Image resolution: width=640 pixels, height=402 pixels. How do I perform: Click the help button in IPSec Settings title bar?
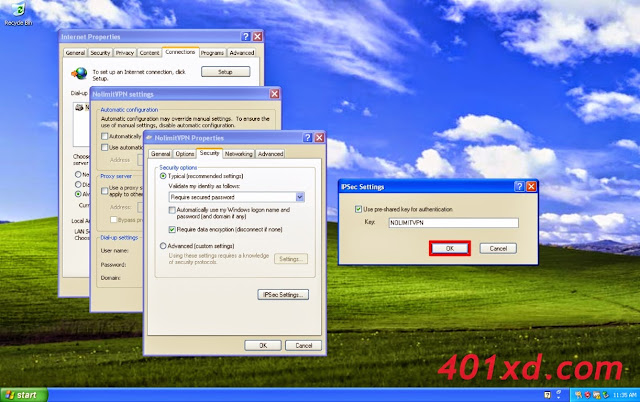click(519, 187)
